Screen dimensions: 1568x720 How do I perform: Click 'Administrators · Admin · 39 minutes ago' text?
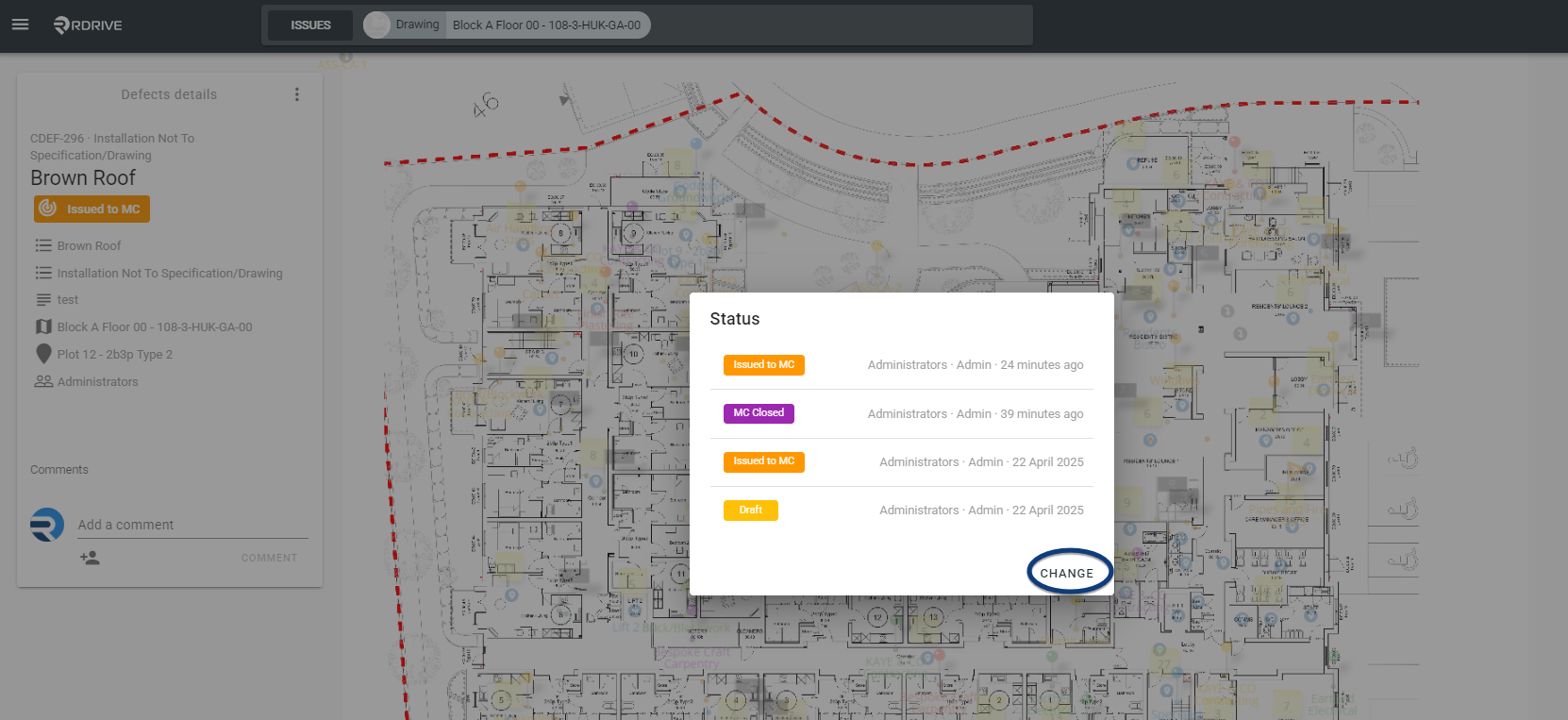tap(976, 414)
